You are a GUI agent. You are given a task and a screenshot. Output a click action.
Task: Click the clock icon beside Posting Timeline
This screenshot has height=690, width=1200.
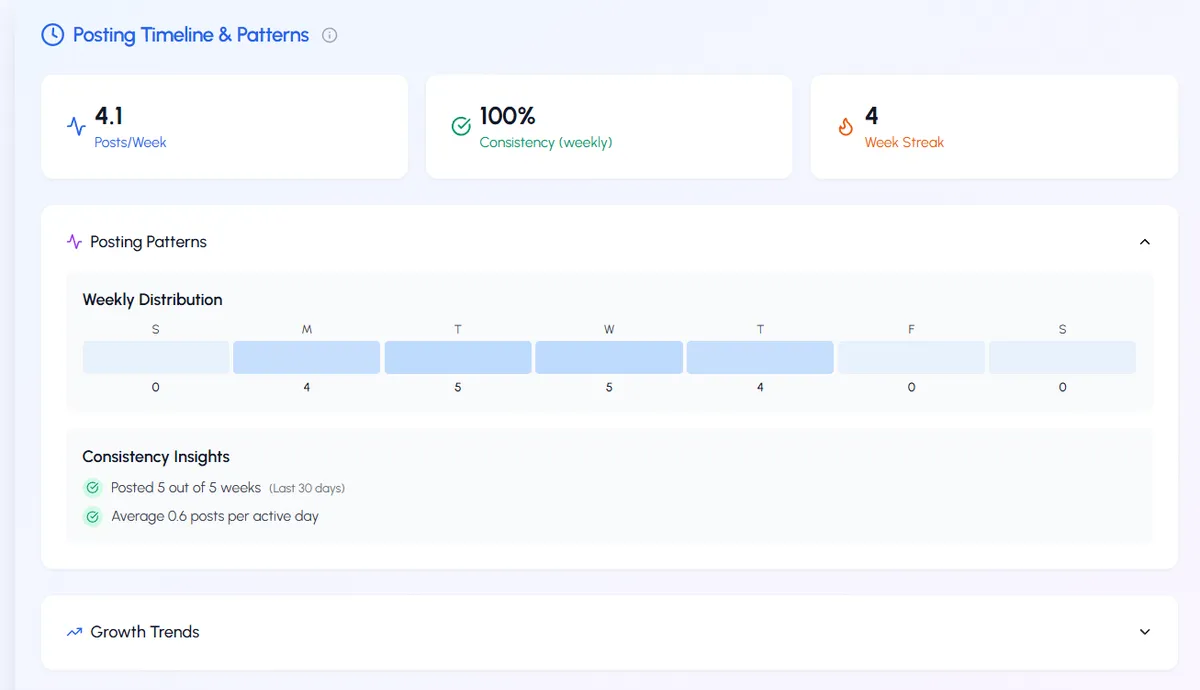(52, 35)
